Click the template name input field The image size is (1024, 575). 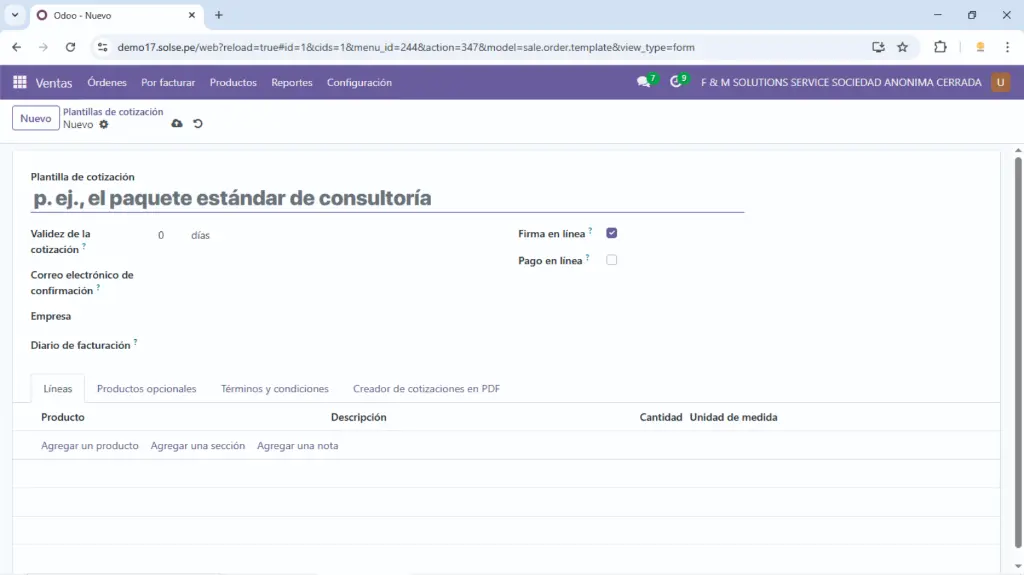[387, 198]
